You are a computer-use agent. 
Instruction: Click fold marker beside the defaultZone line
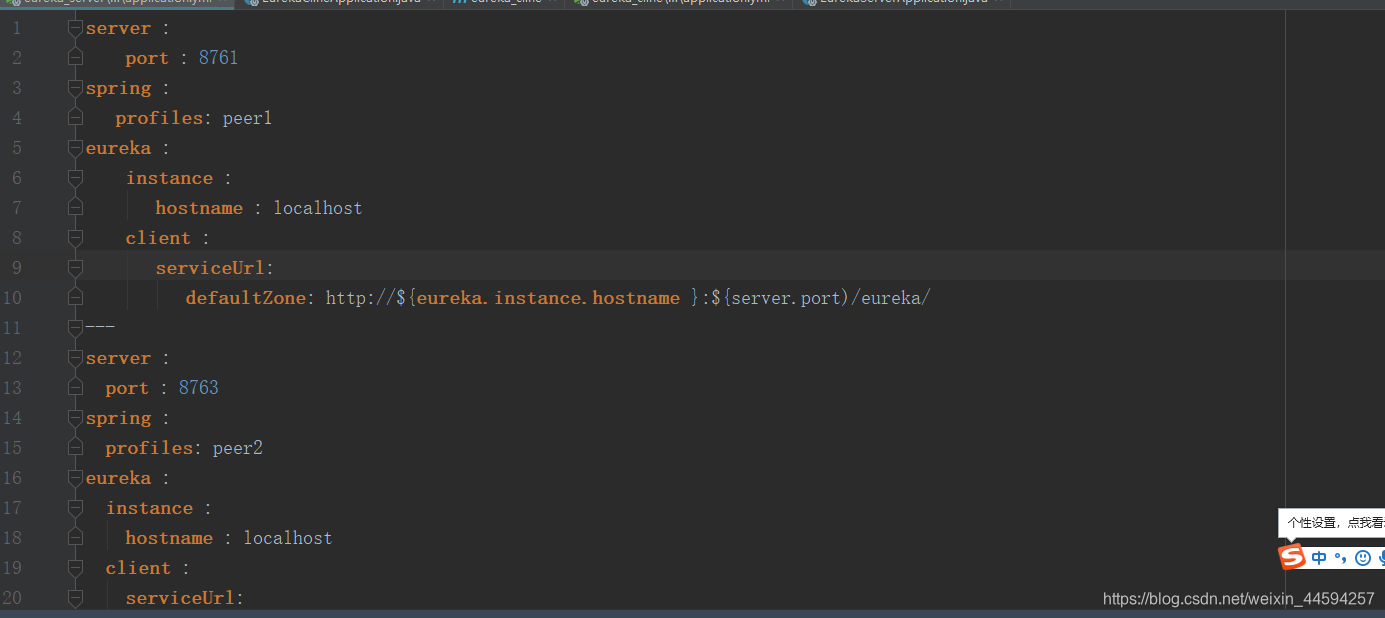point(75,298)
